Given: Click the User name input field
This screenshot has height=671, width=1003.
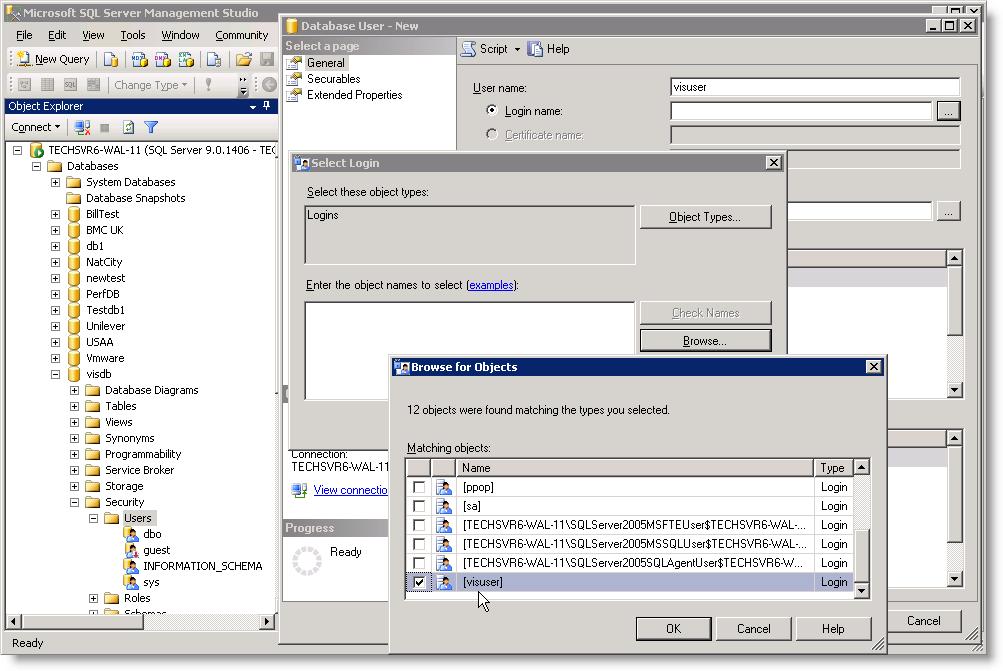Looking at the screenshot, I should [x=815, y=87].
